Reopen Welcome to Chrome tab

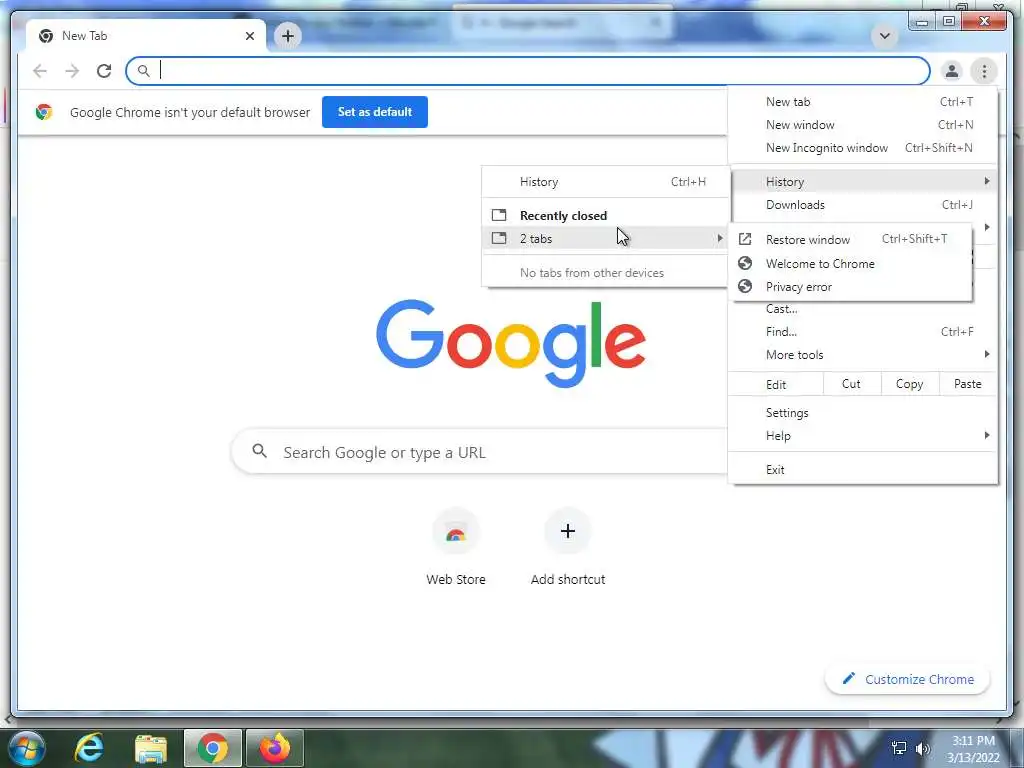(851, 263)
